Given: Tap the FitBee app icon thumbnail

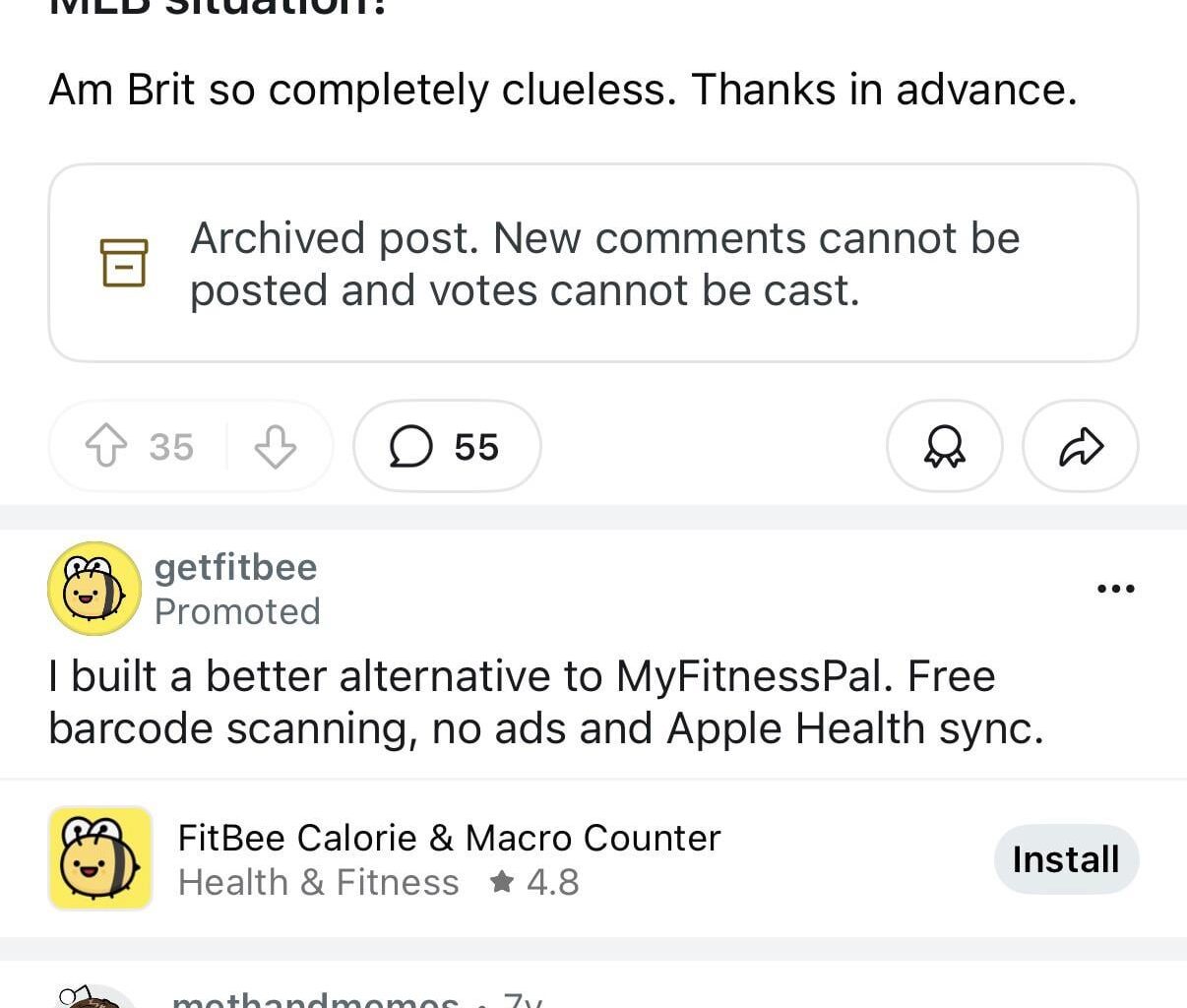Looking at the screenshot, I should (100, 858).
